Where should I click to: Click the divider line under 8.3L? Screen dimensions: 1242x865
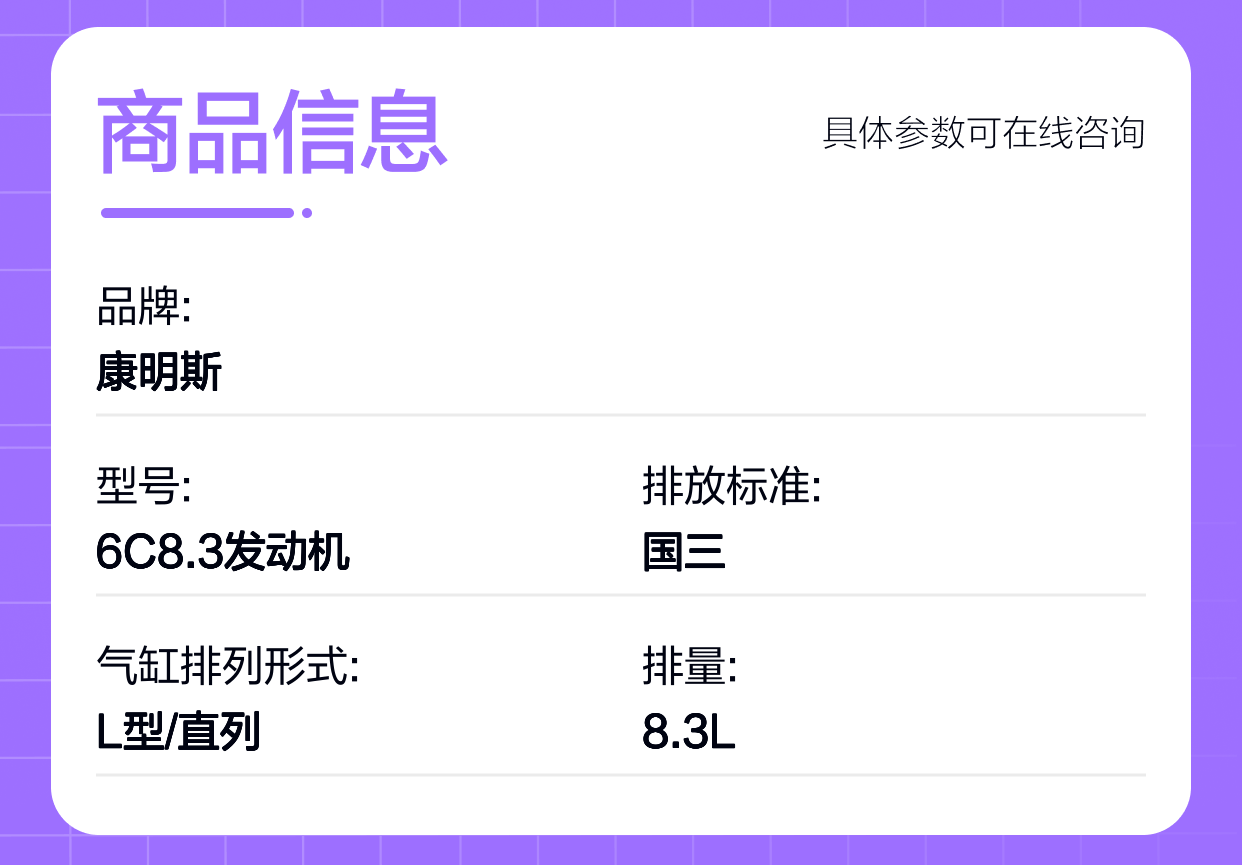(x=621, y=774)
